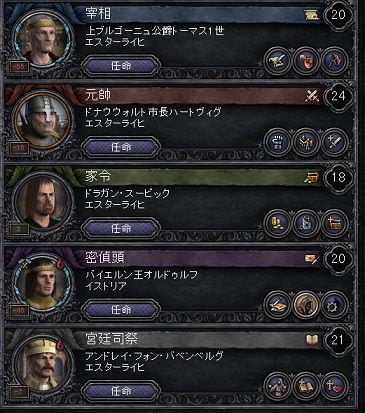
Task: Click the 任命 button for 宮廷司祭
Action: coord(121,391)
